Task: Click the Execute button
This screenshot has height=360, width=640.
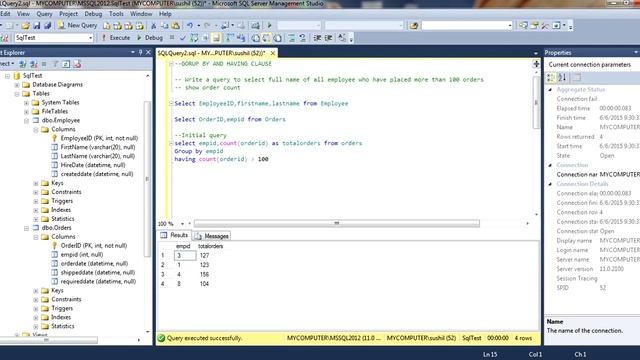Action: tap(116, 38)
